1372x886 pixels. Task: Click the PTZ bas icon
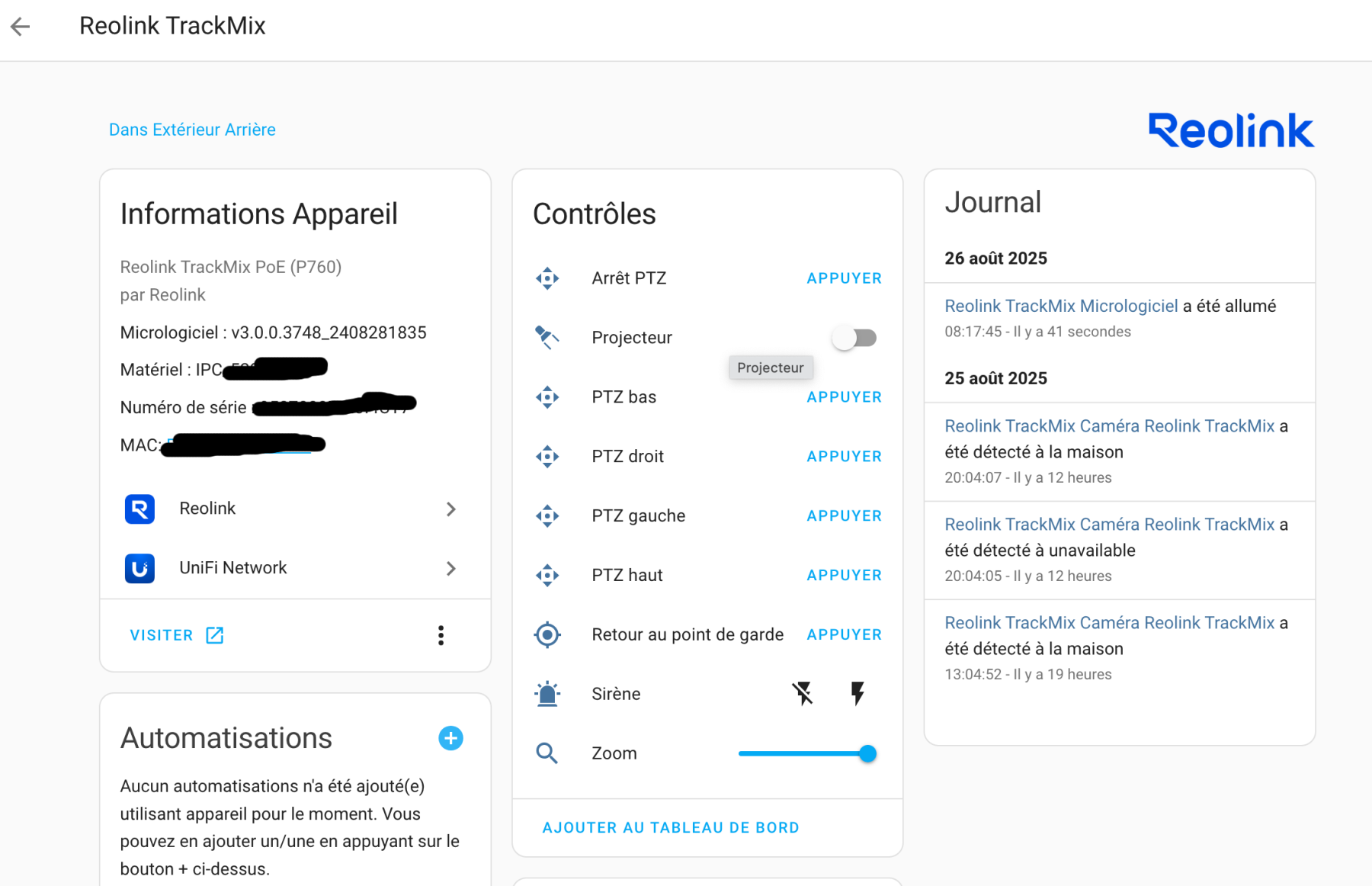tap(547, 397)
